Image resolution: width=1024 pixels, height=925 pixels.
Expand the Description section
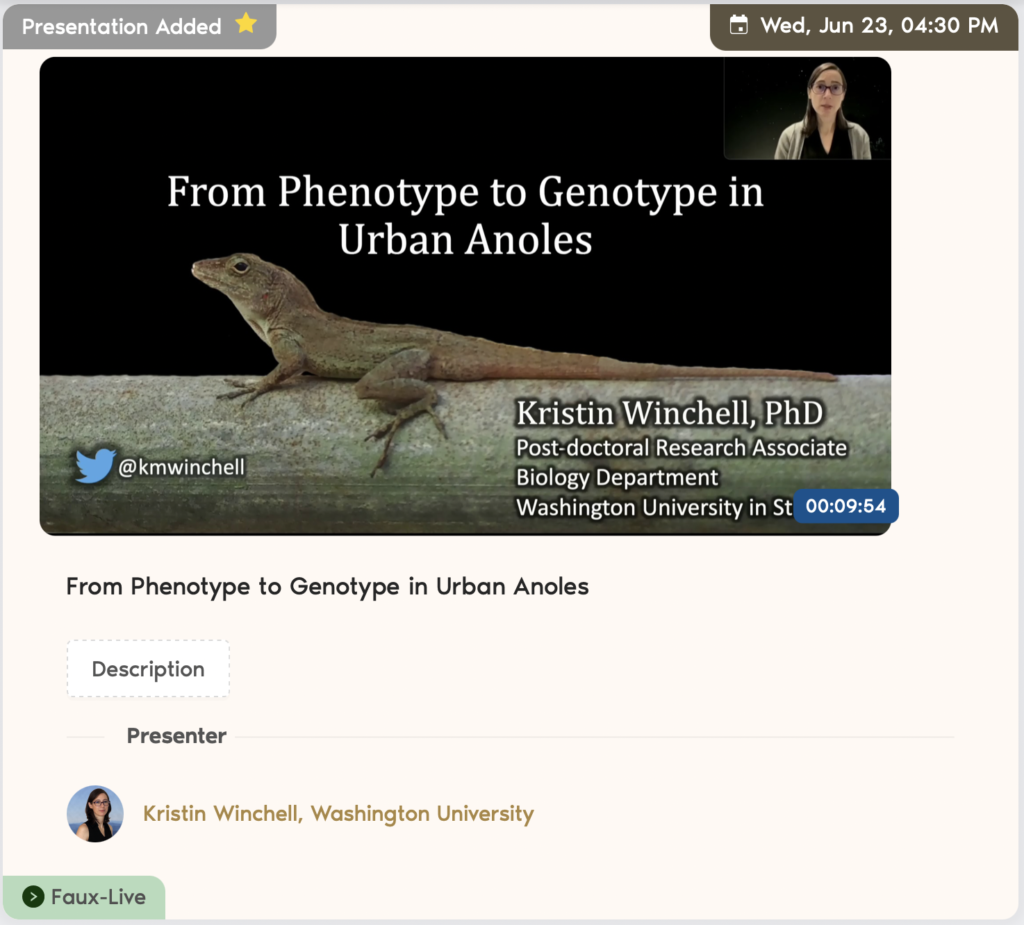point(148,669)
